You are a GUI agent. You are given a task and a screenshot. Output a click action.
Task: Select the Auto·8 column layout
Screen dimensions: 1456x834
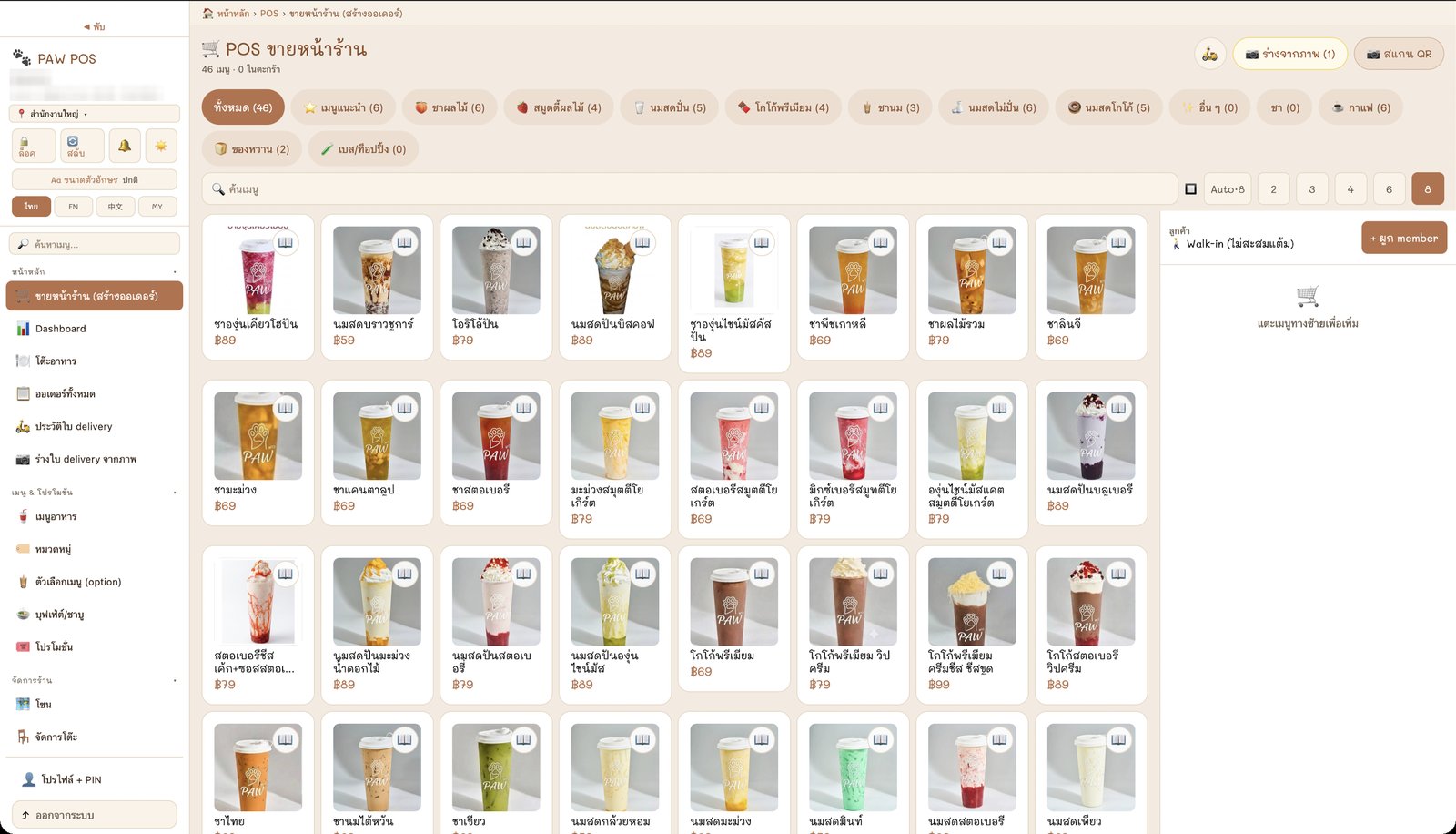coord(1228,188)
